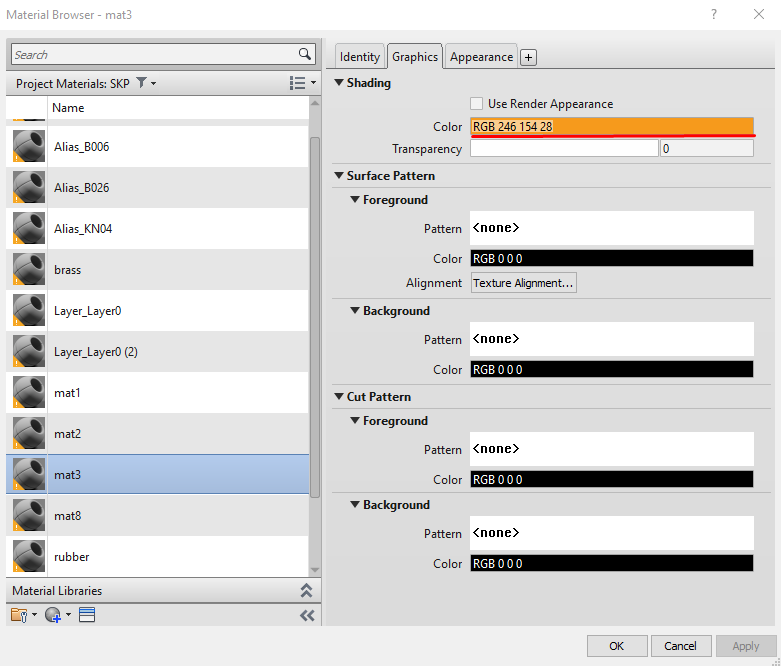Collapse the Surface Pattern section
The height and width of the screenshot is (666, 781).
(x=339, y=175)
